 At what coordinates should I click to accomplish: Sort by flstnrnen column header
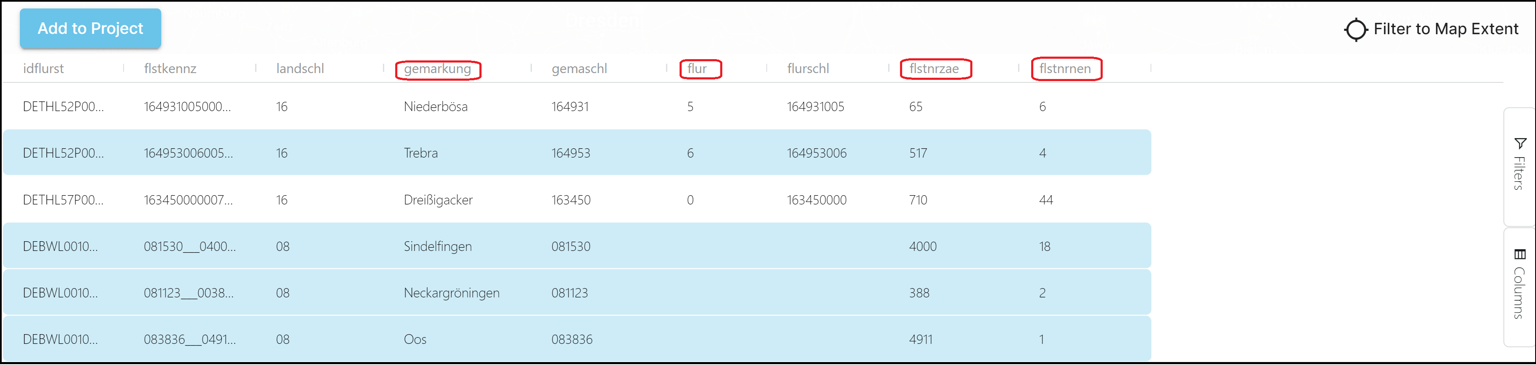1065,69
